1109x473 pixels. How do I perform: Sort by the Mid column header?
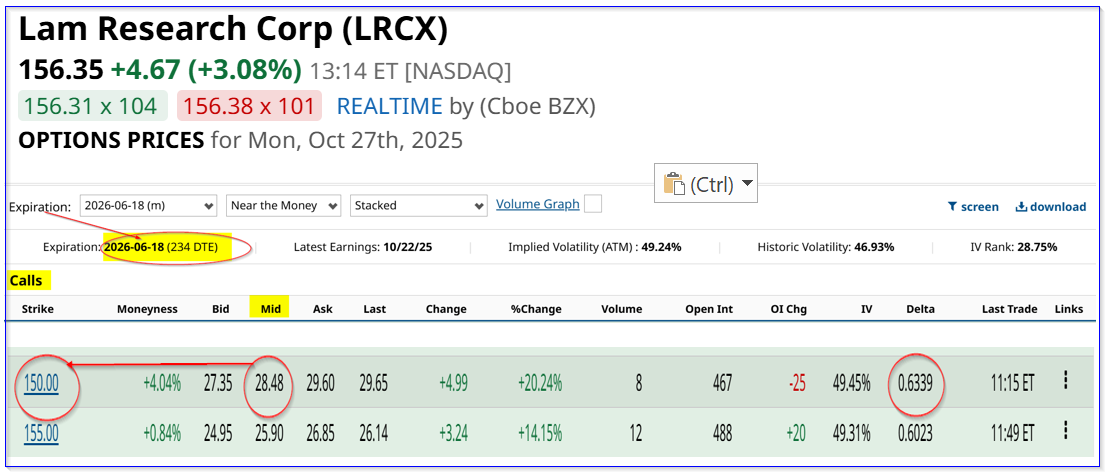pos(269,309)
